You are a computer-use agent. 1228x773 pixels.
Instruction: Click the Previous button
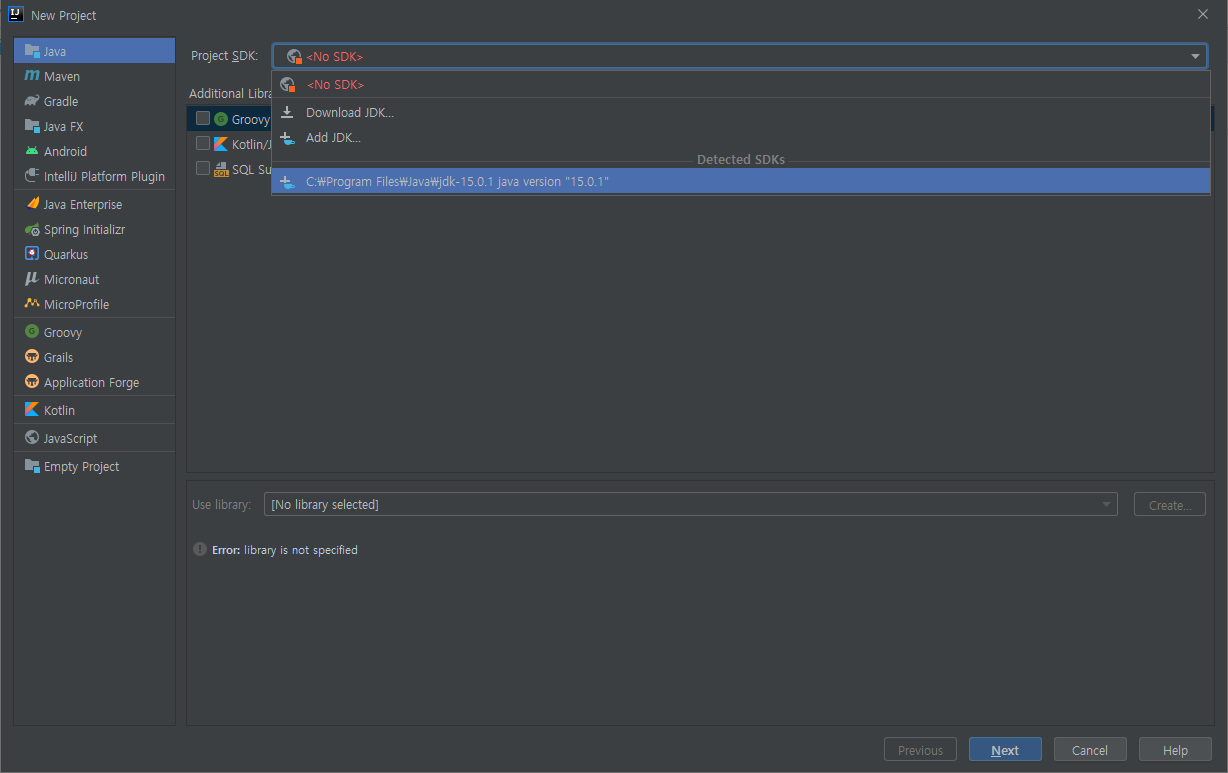coord(920,750)
